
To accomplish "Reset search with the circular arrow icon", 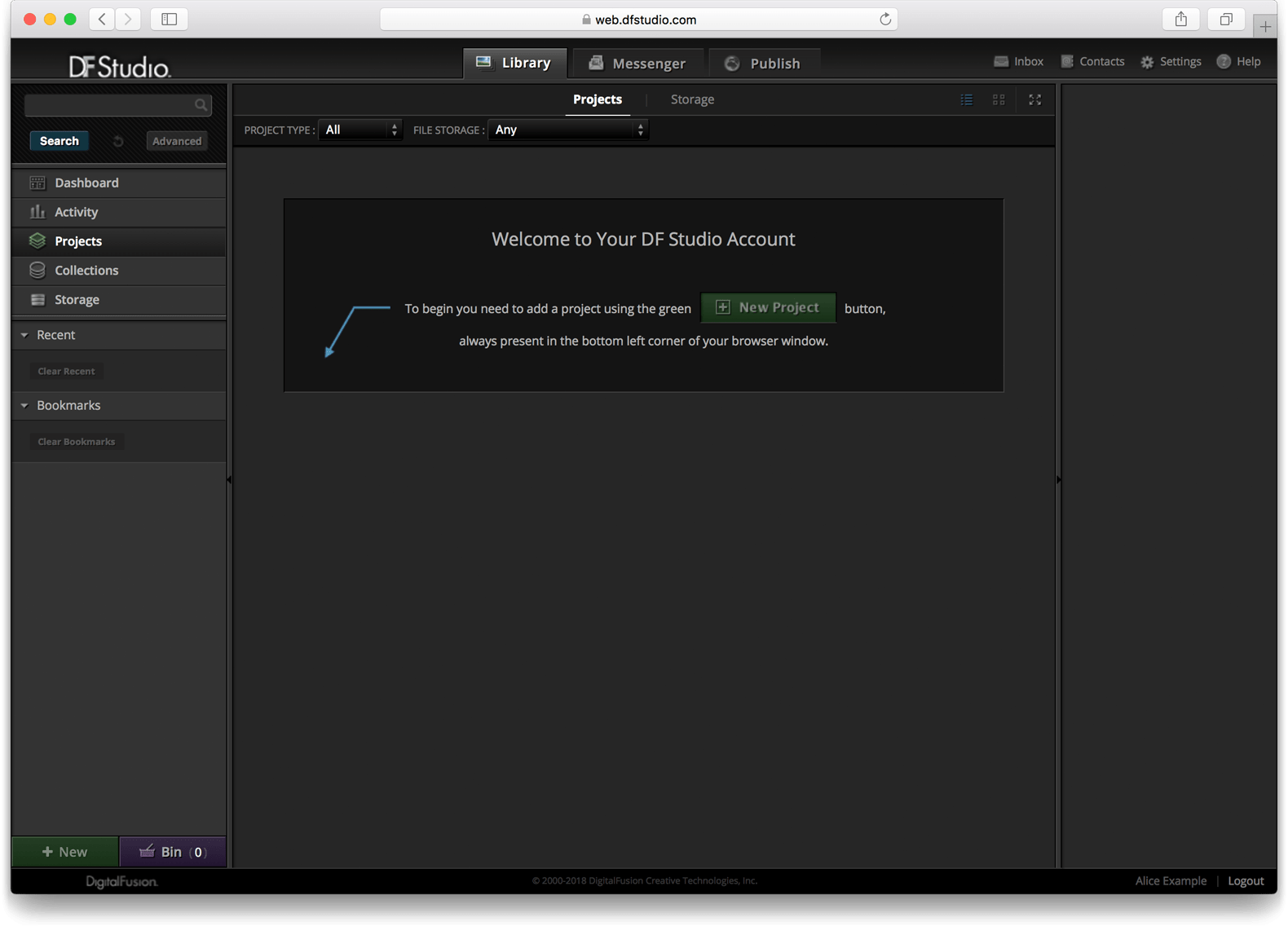I will coord(118,141).
